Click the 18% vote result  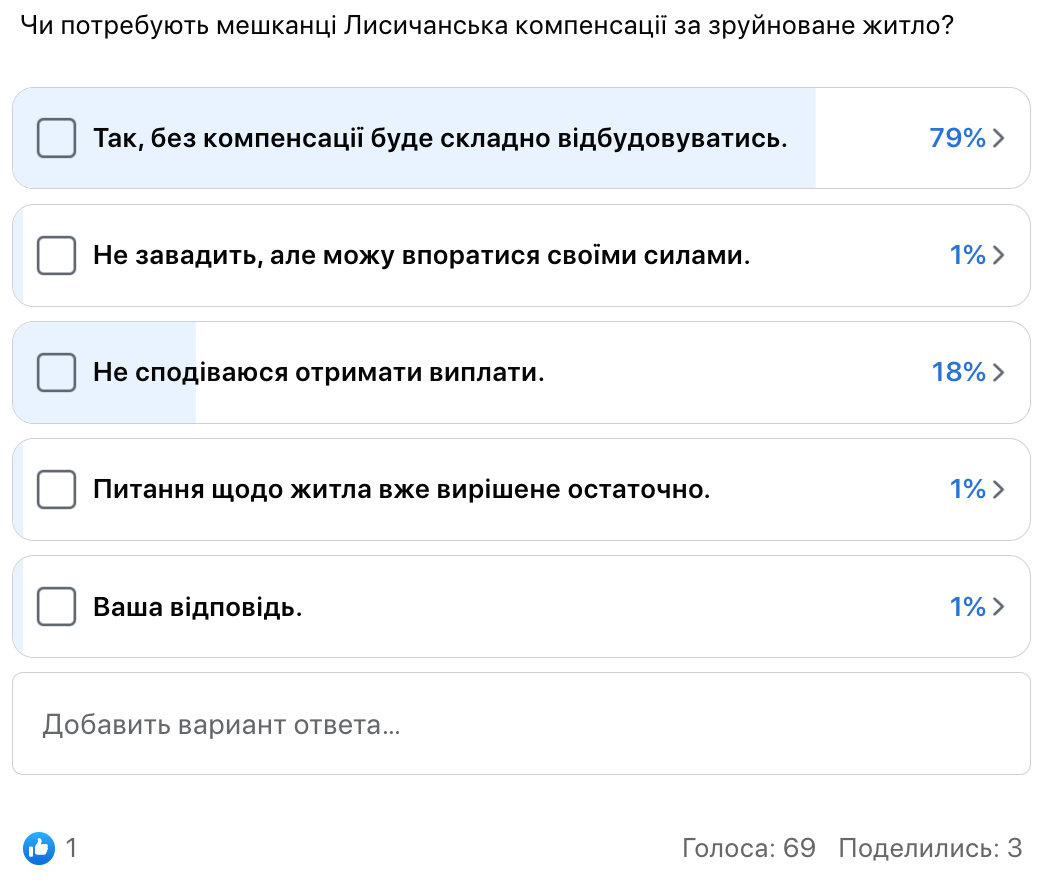coord(958,372)
